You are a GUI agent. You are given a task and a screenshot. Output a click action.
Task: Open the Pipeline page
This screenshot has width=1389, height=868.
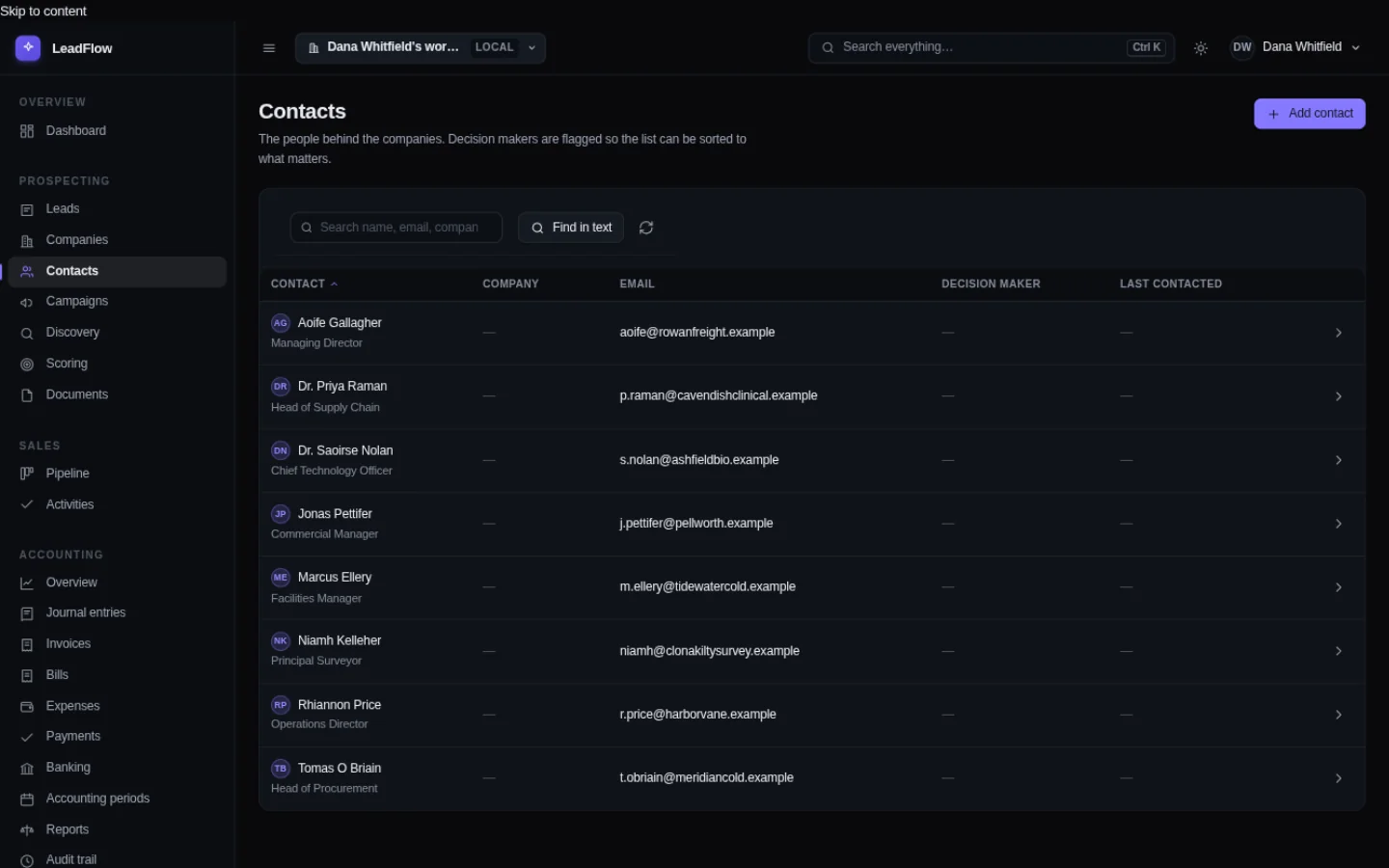(118, 474)
